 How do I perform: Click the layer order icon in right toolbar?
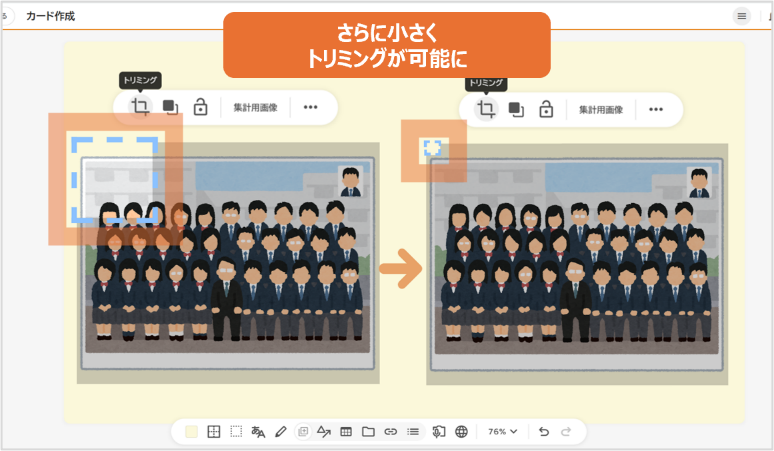[x=516, y=109]
